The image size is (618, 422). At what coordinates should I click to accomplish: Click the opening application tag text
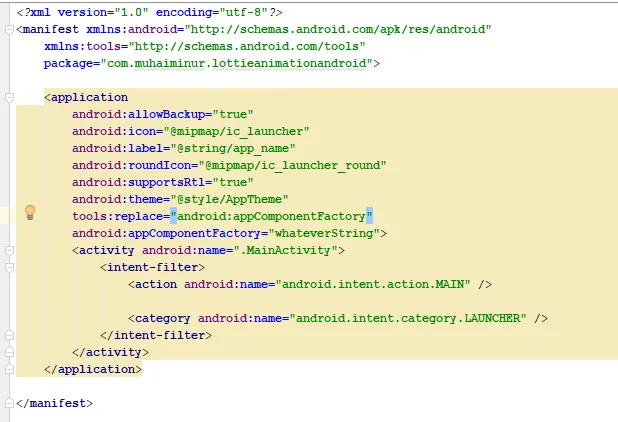tap(86, 97)
